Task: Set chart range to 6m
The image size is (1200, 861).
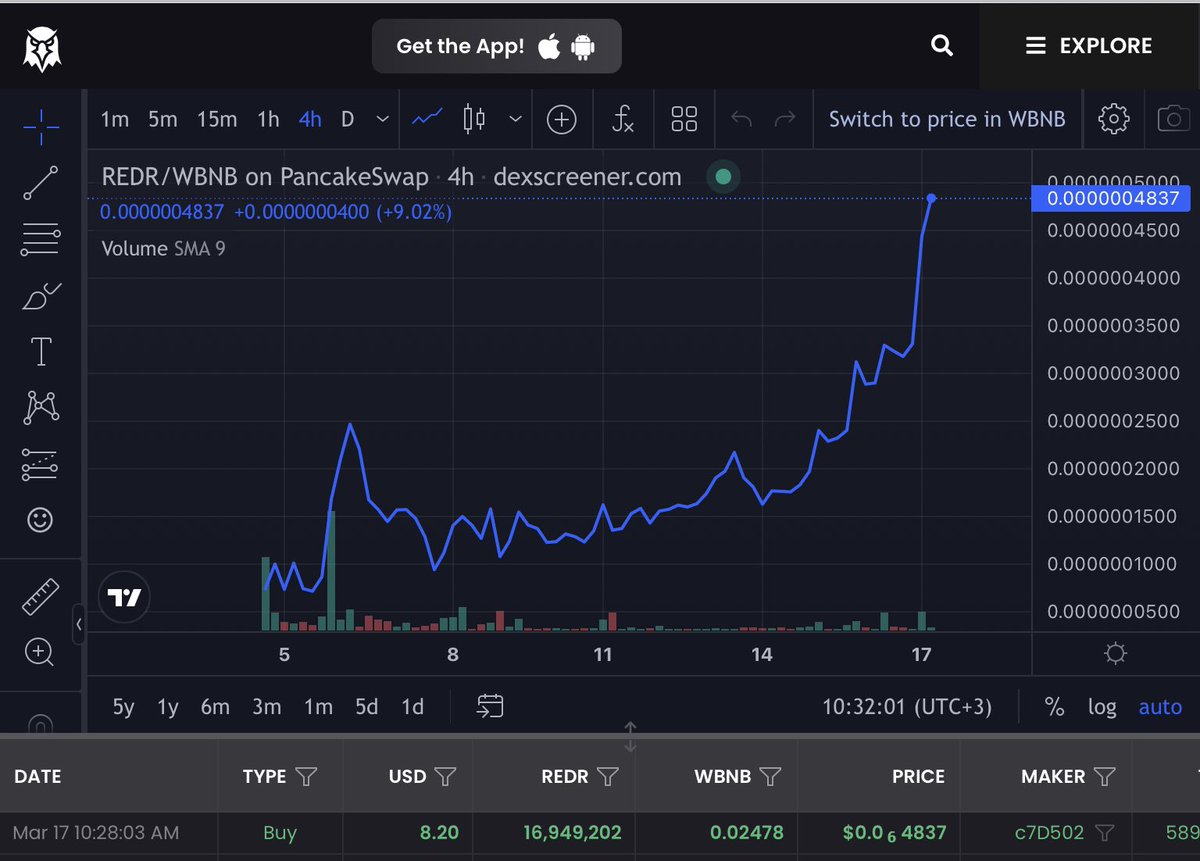Action: [215, 707]
